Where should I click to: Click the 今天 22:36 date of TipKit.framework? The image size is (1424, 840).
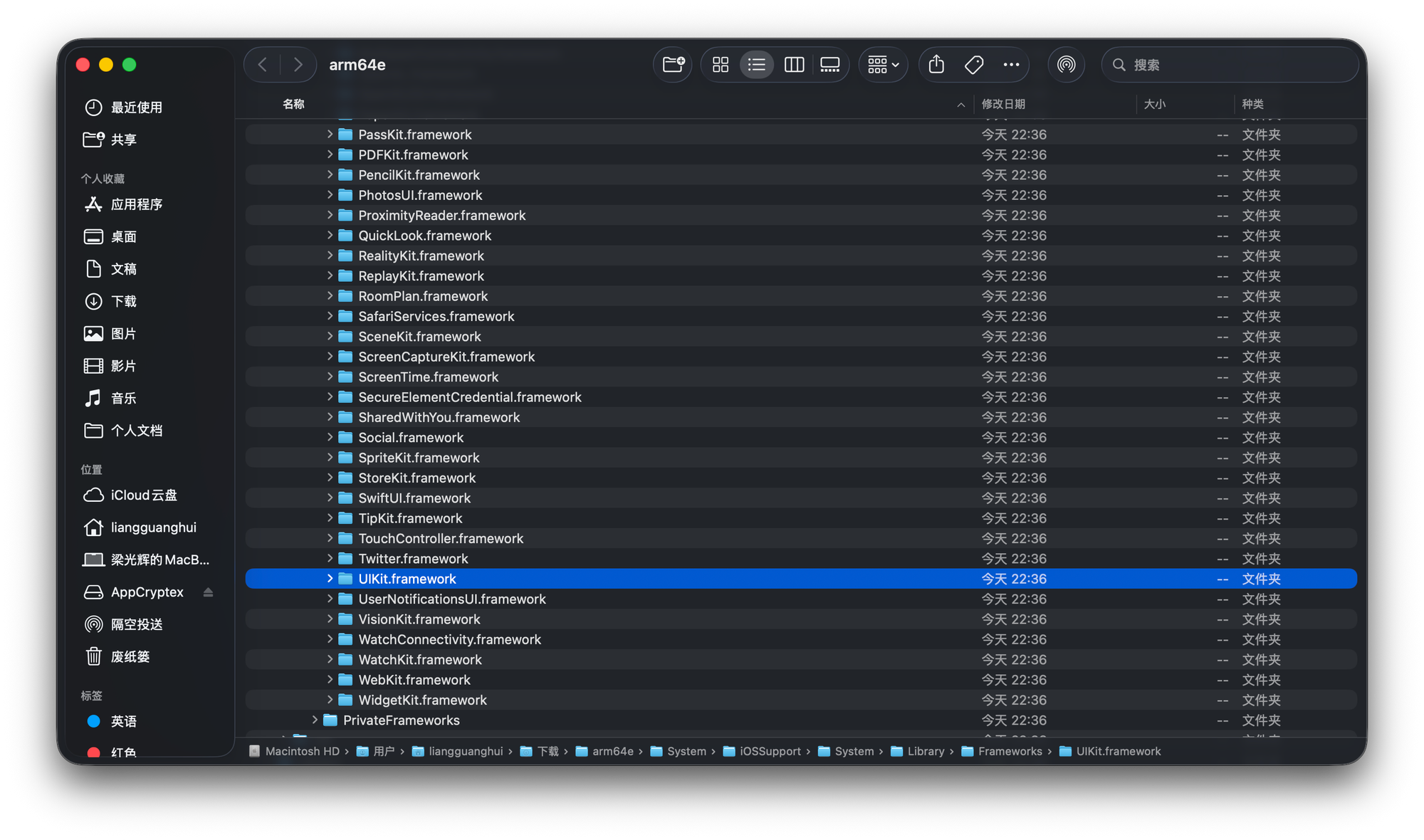coord(1014,518)
